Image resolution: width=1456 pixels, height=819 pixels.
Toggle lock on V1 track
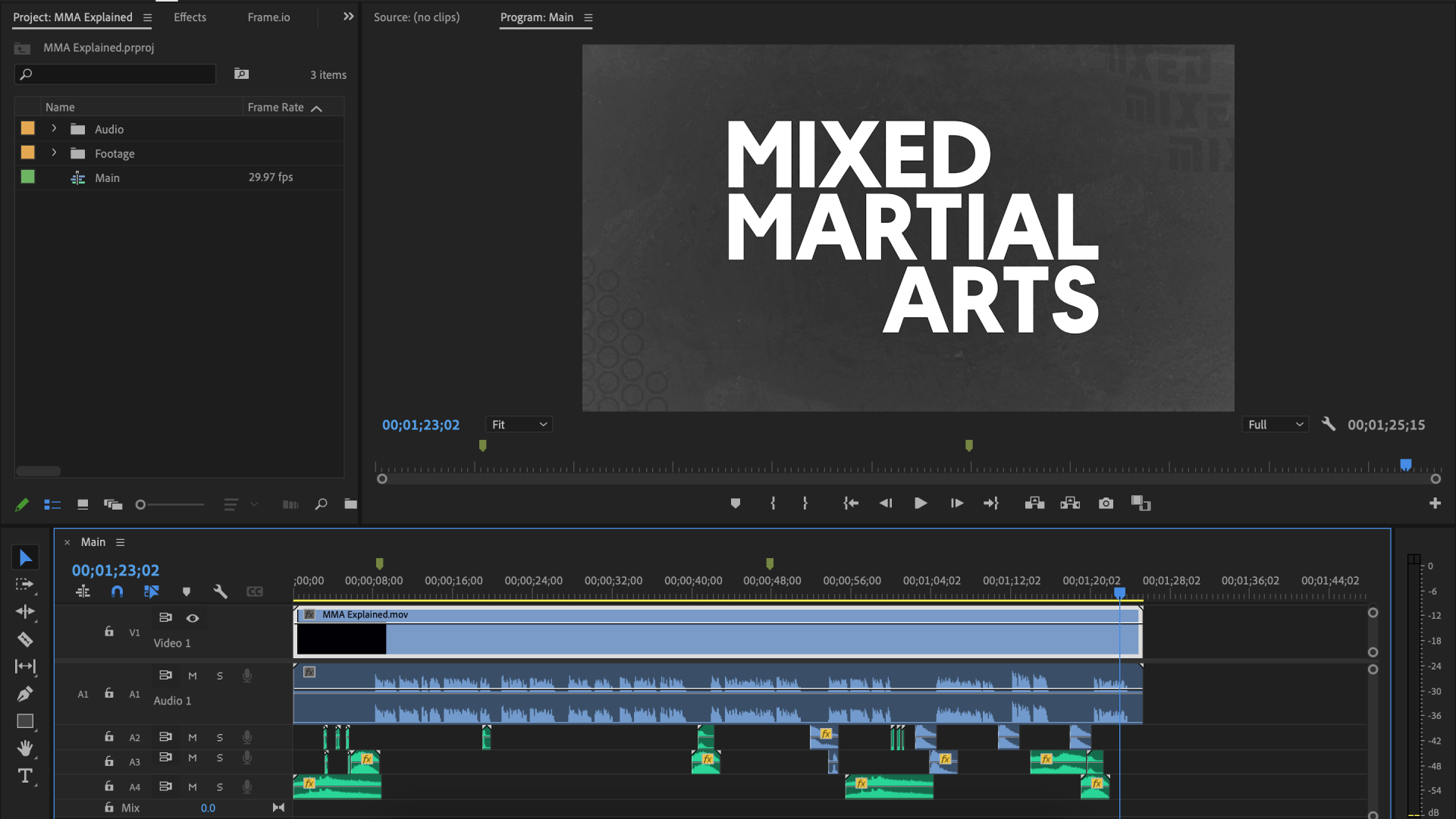pyautogui.click(x=109, y=631)
